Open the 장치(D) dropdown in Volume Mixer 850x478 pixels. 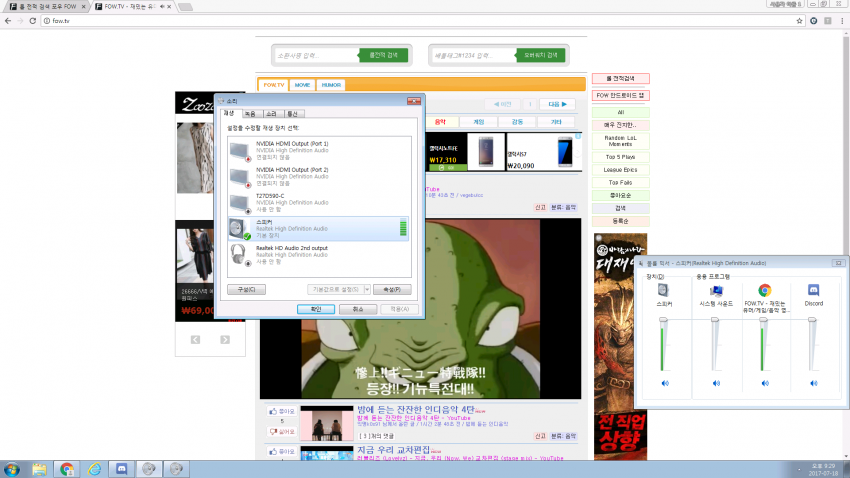click(655, 277)
